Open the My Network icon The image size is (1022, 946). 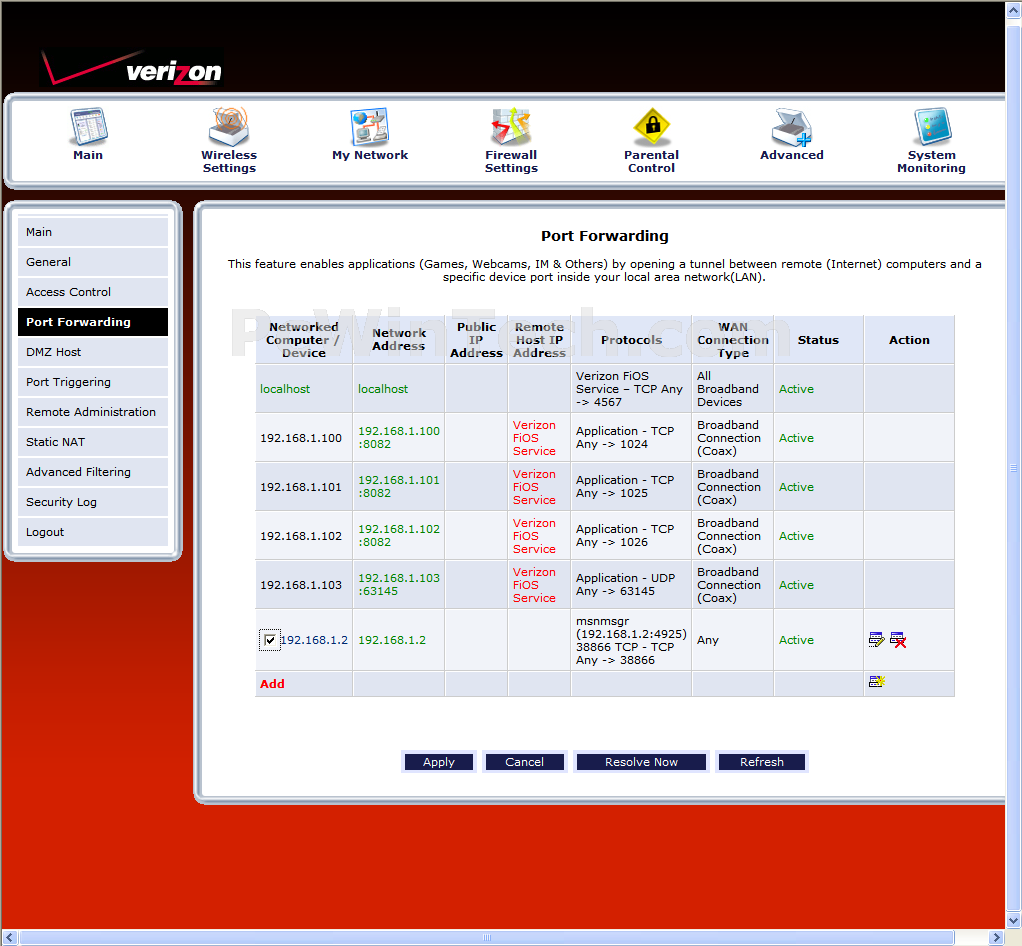point(370,126)
